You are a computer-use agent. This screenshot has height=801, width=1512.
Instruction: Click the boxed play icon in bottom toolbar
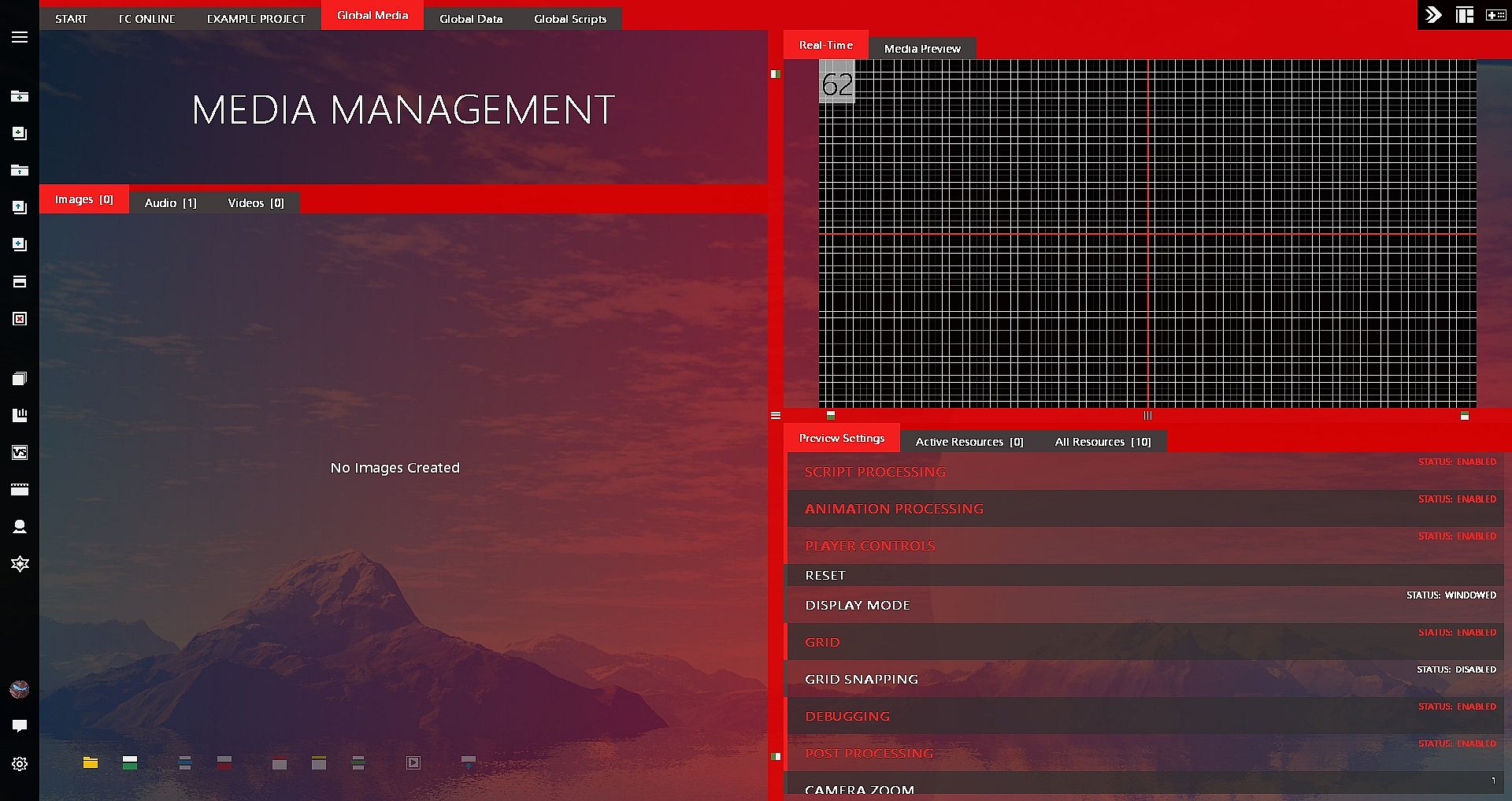(x=413, y=762)
